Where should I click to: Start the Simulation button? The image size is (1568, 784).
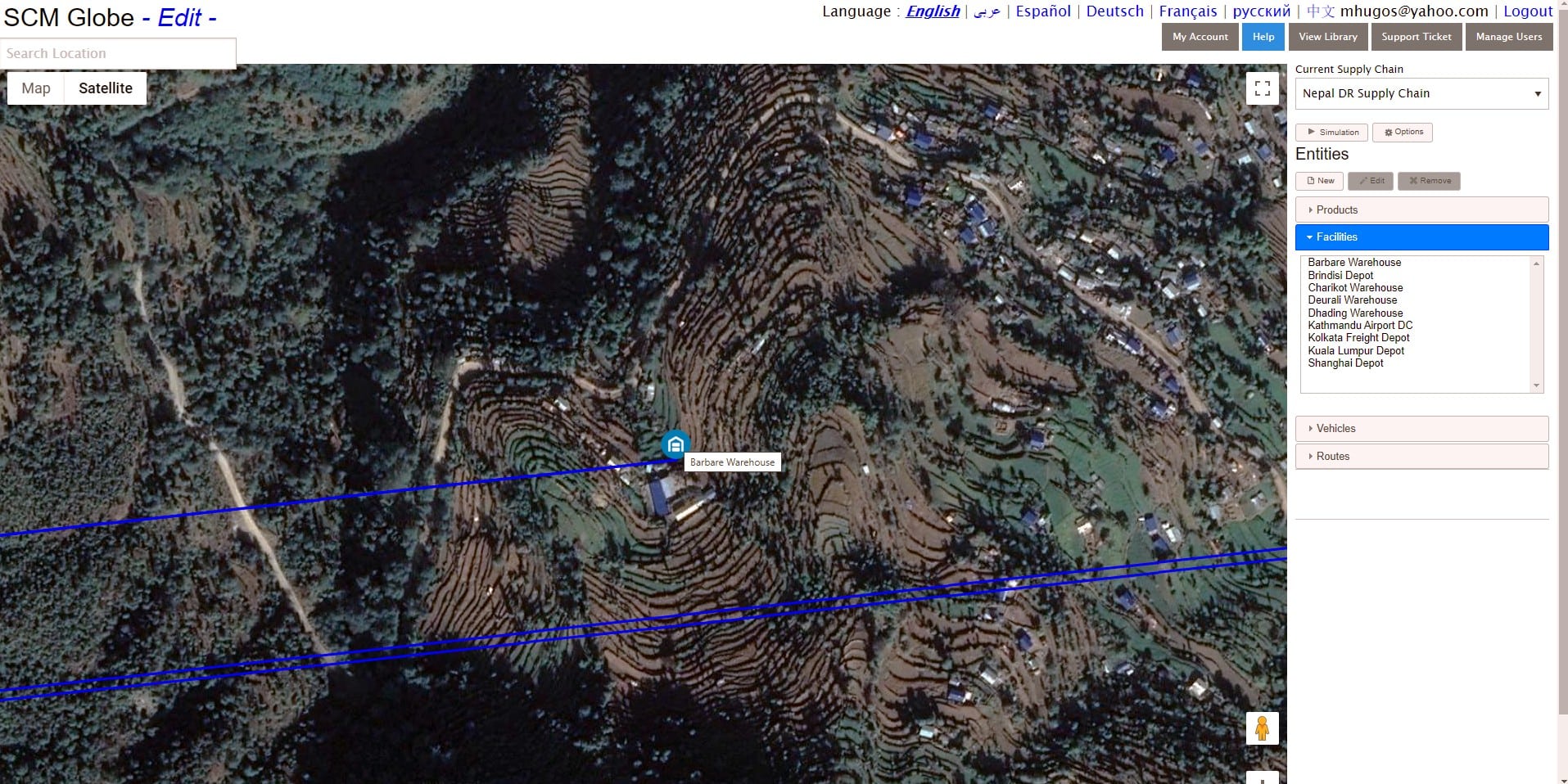point(1331,132)
